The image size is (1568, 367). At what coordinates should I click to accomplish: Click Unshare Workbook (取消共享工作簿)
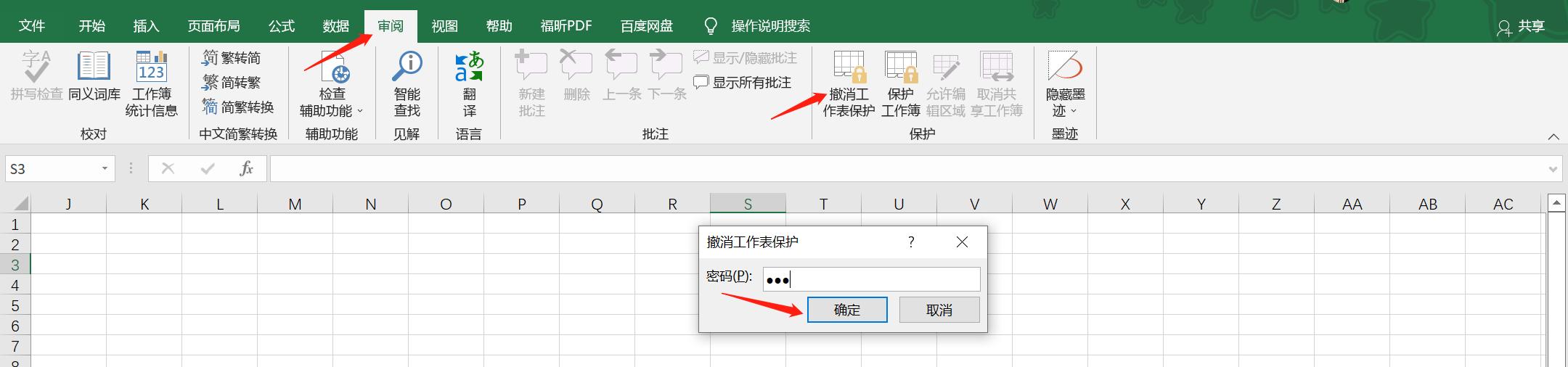coord(997,83)
